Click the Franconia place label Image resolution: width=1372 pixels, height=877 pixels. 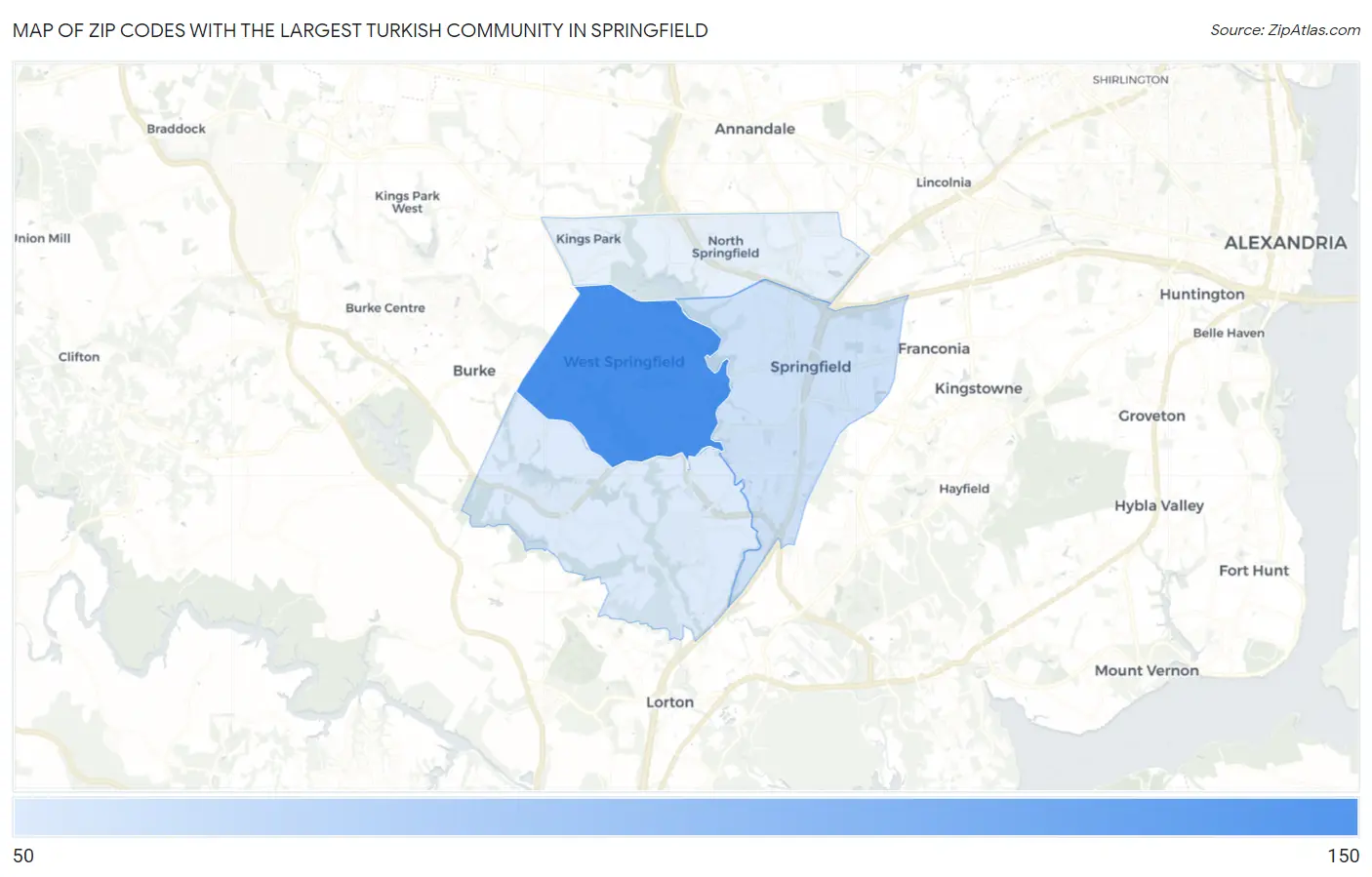(934, 349)
